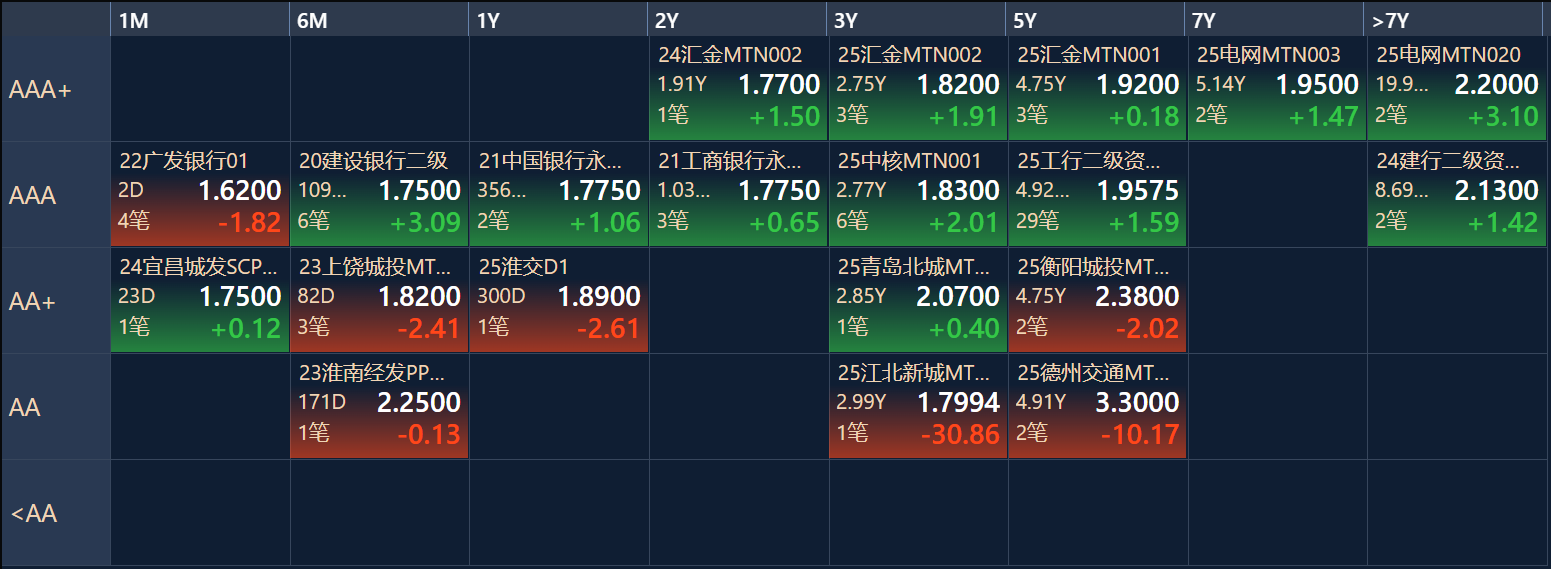Select the 25德州交通MT bond tile
The width and height of the screenshot is (1551, 569).
click(x=1097, y=406)
